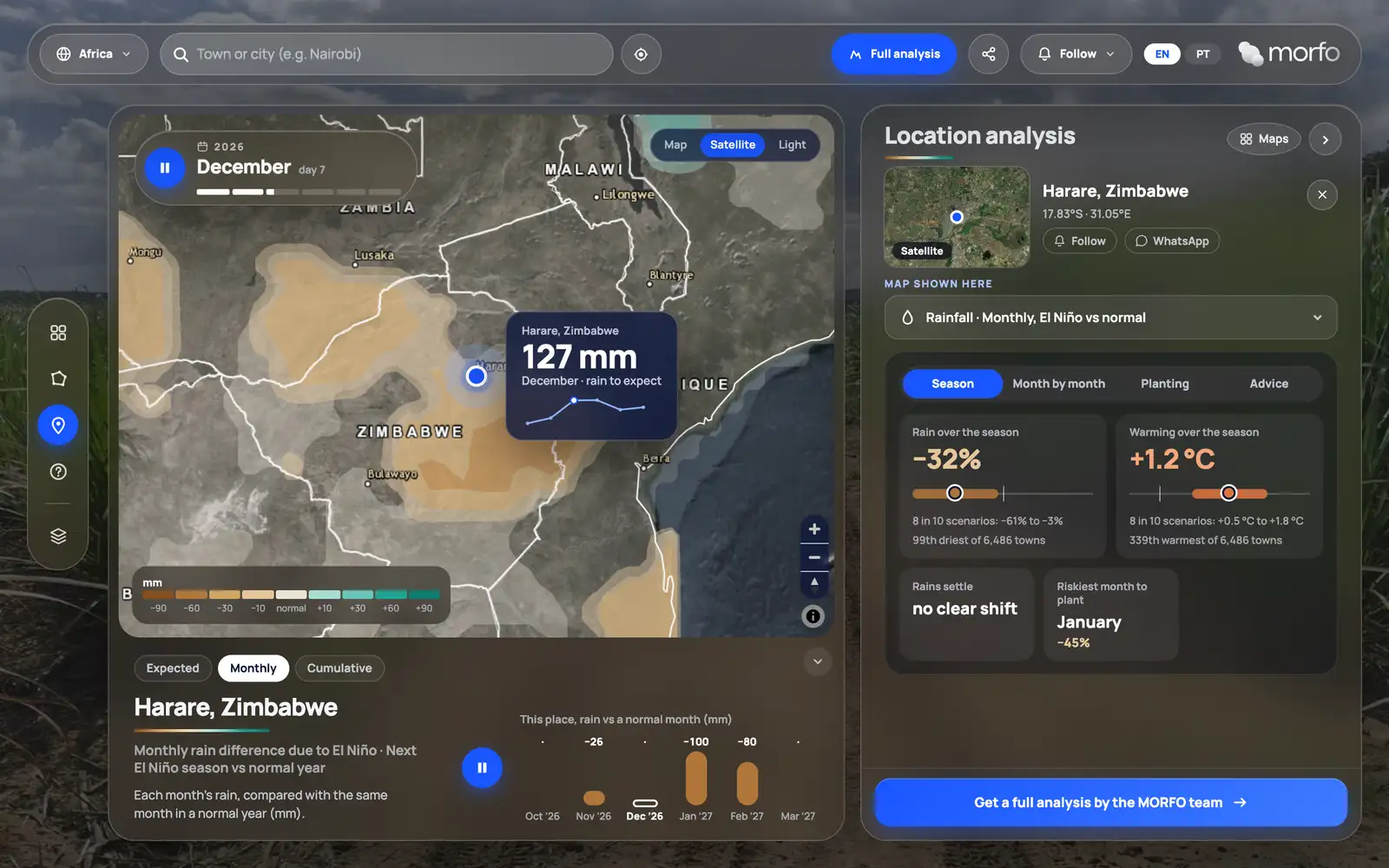Zoom out on the map with minus
The width and height of the screenshot is (1389, 868).
pos(814,557)
